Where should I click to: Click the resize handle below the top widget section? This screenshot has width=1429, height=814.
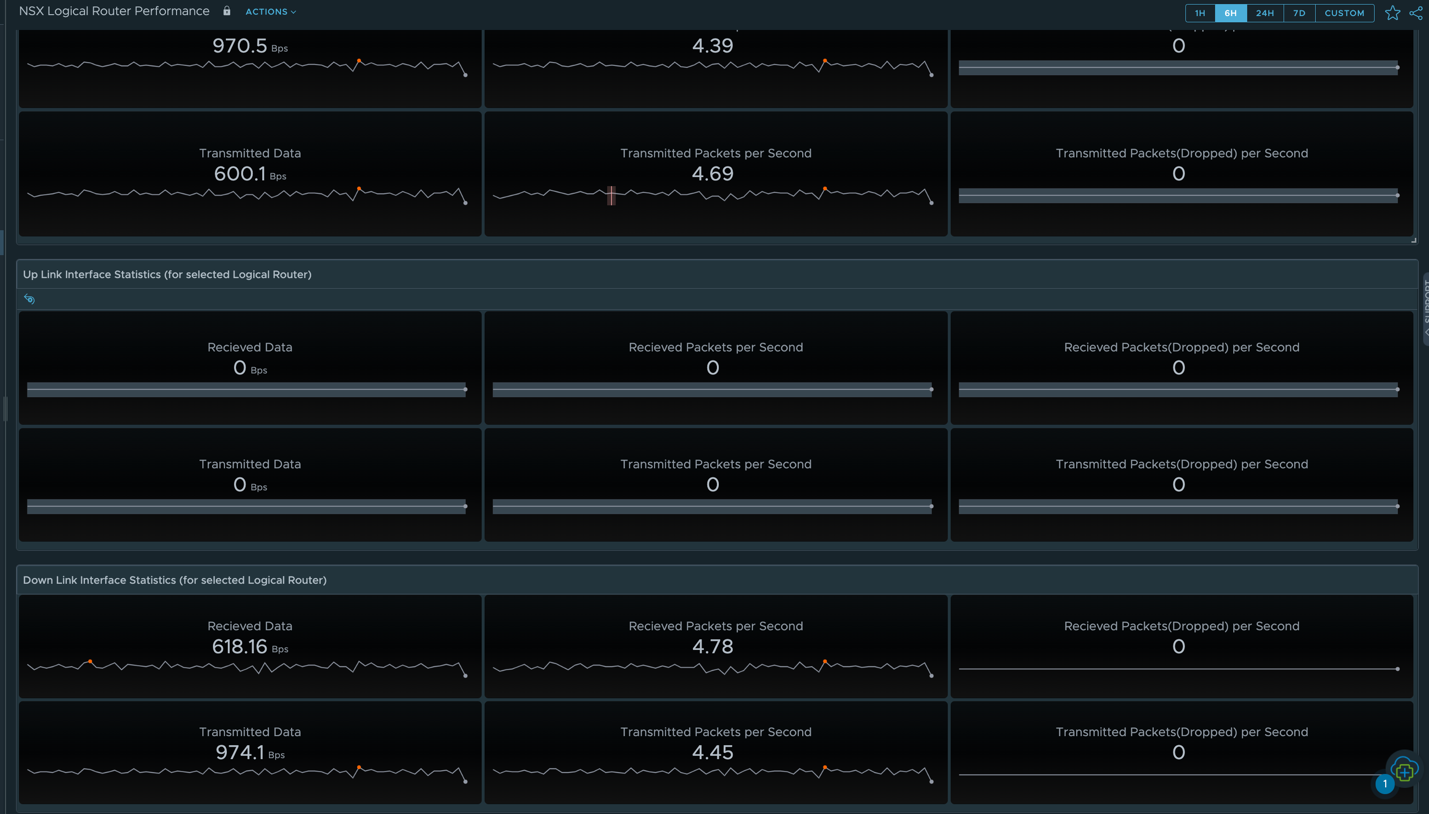point(1413,240)
